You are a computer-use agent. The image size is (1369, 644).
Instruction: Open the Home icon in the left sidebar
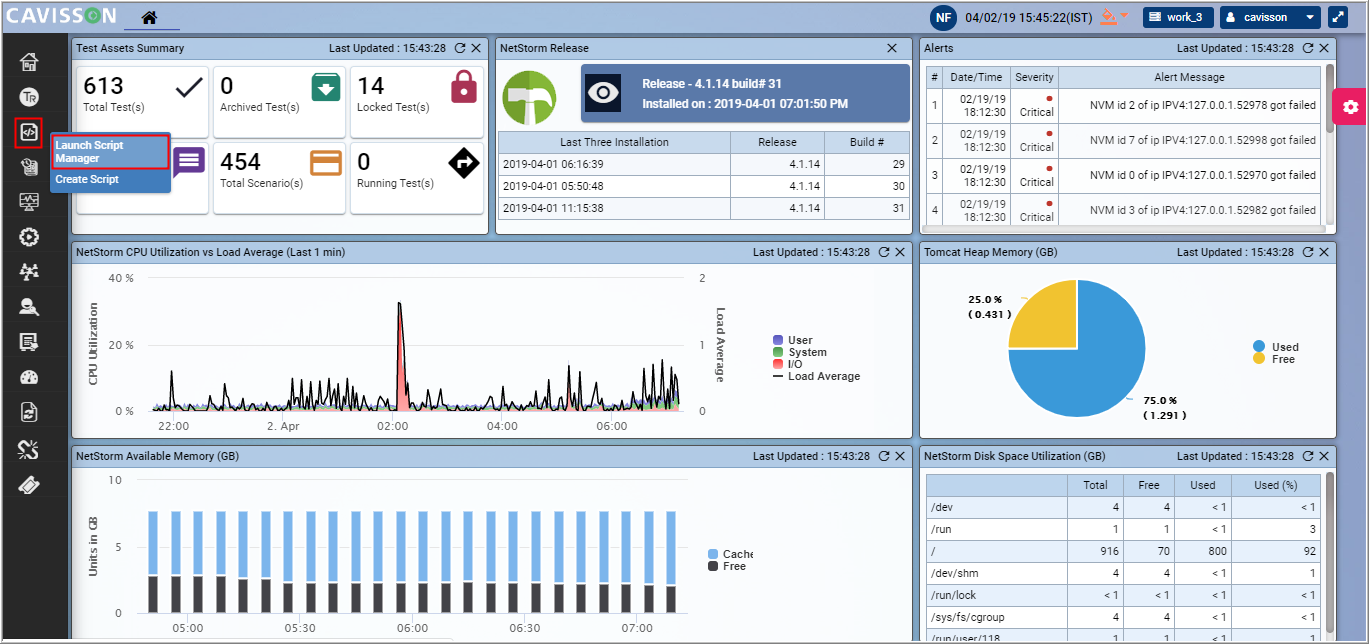(x=29, y=62)
